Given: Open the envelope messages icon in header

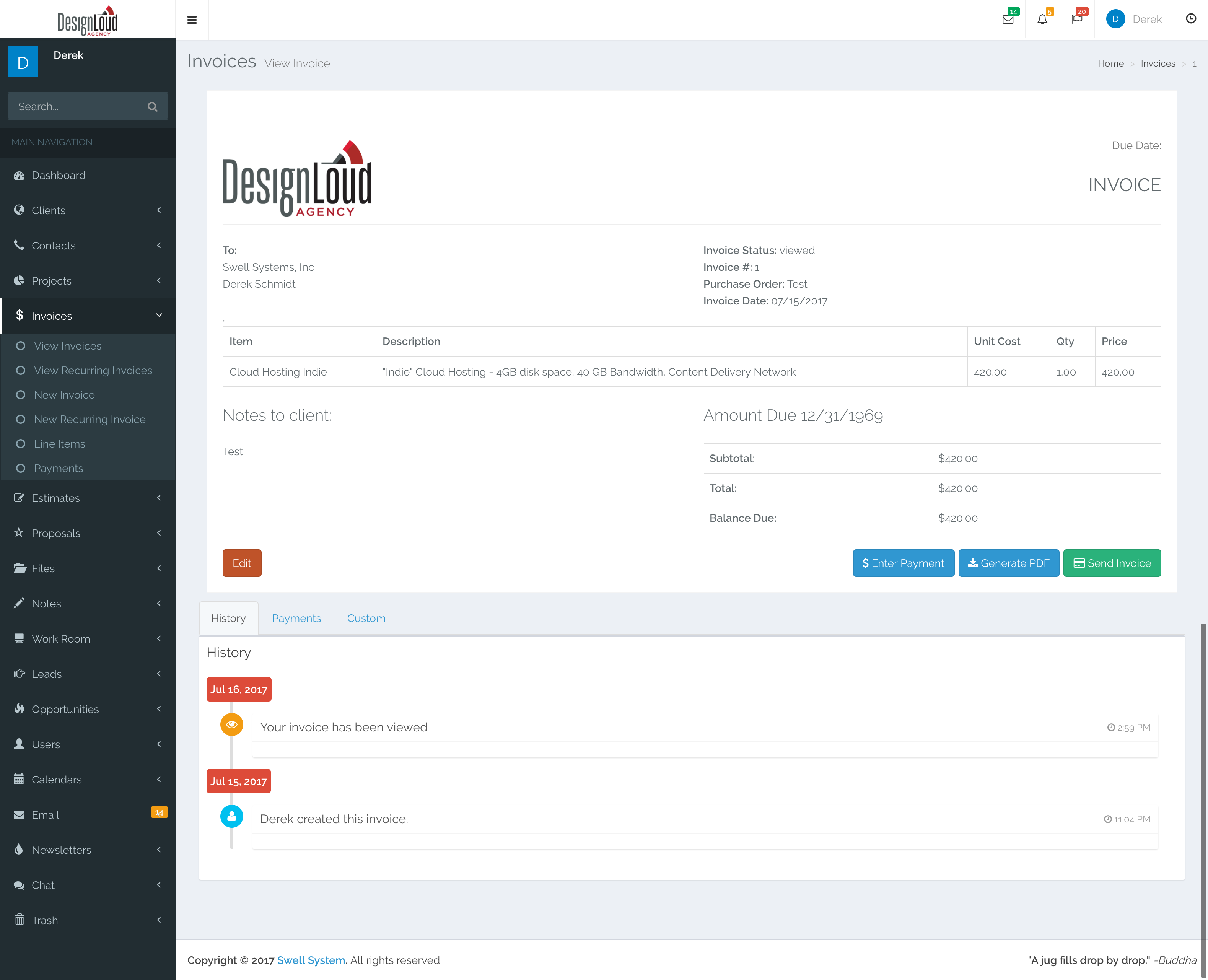Looking at the screenshot, I should pyautogui.click(x=1008, y=20).
